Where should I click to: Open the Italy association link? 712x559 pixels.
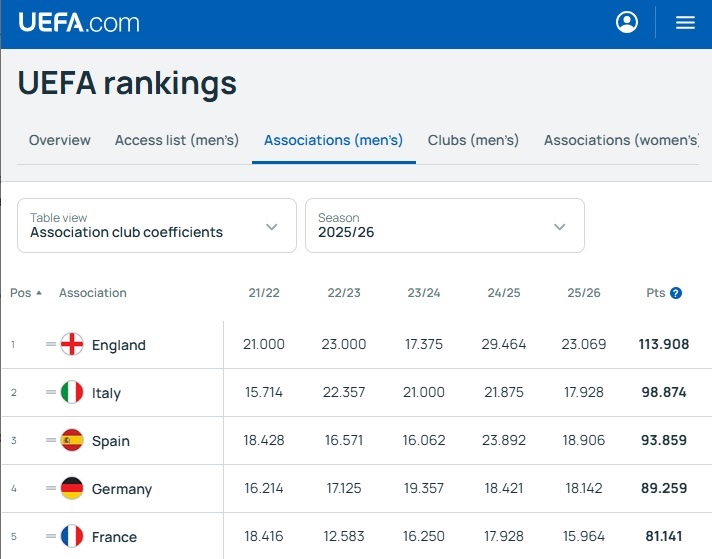(106, 393)
